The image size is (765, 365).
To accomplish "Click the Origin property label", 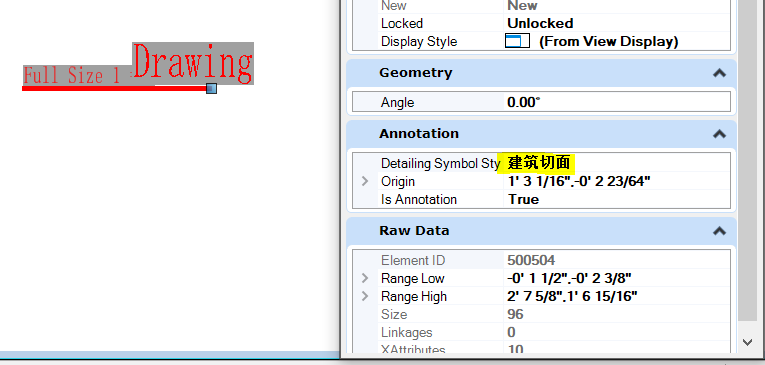I will pos(398,182).
